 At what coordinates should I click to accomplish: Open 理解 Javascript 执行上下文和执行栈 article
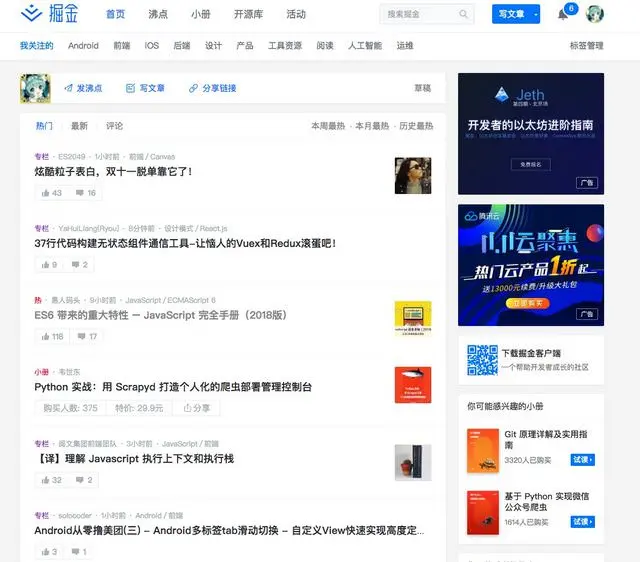coord(135,459)
